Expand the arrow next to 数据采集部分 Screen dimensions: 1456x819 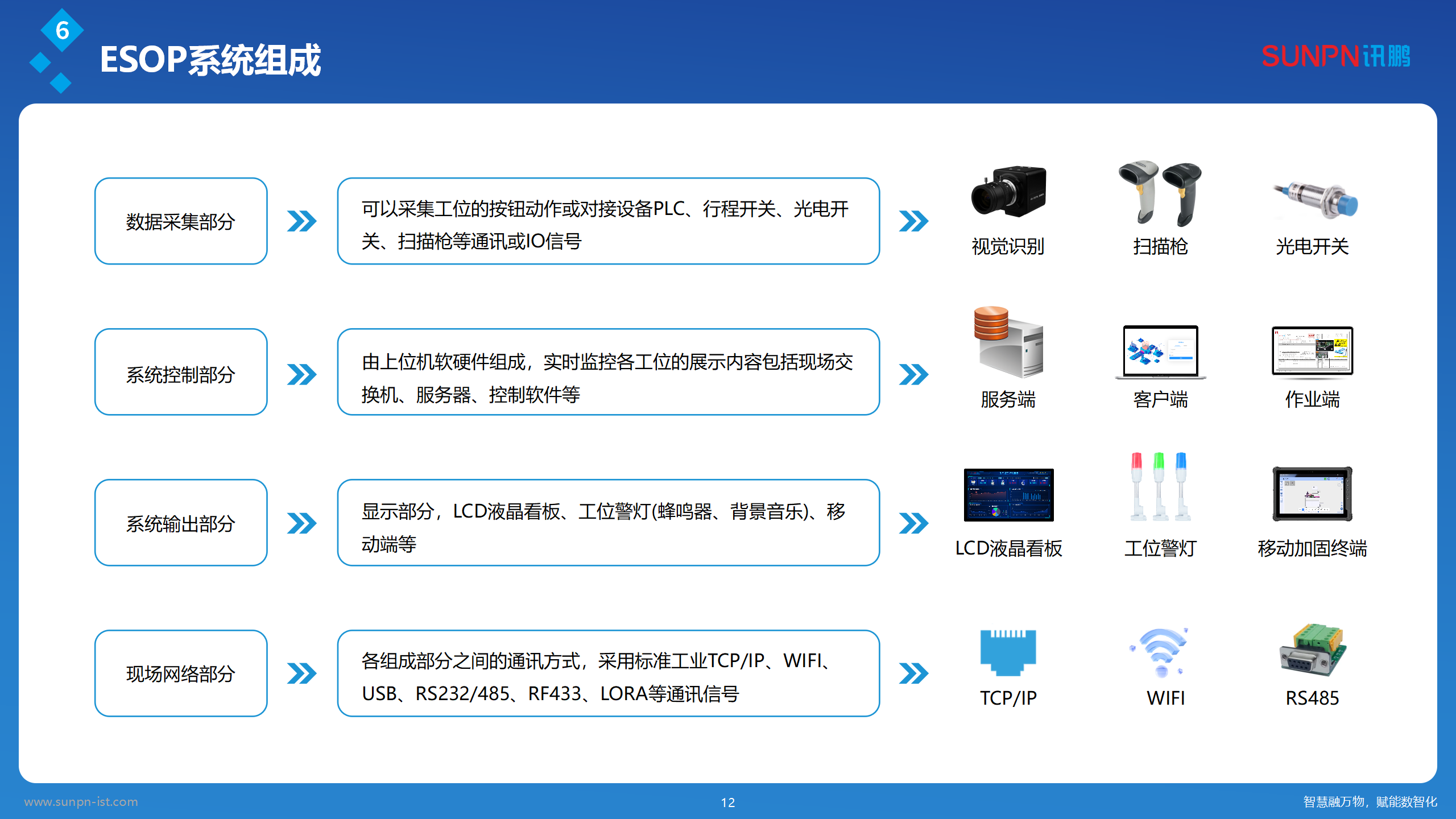point(302,221)
